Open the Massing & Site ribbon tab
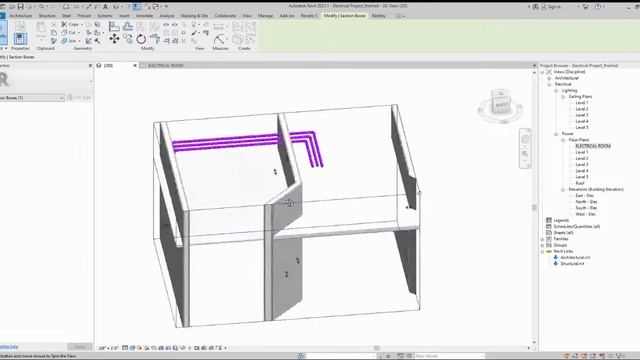 click(194, 16)
